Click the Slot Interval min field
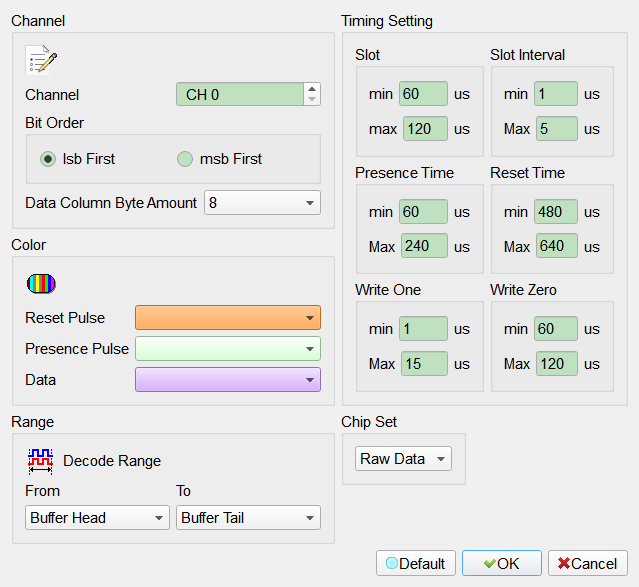This screenshot has width=639, height=587. click(x=556, y=94)
